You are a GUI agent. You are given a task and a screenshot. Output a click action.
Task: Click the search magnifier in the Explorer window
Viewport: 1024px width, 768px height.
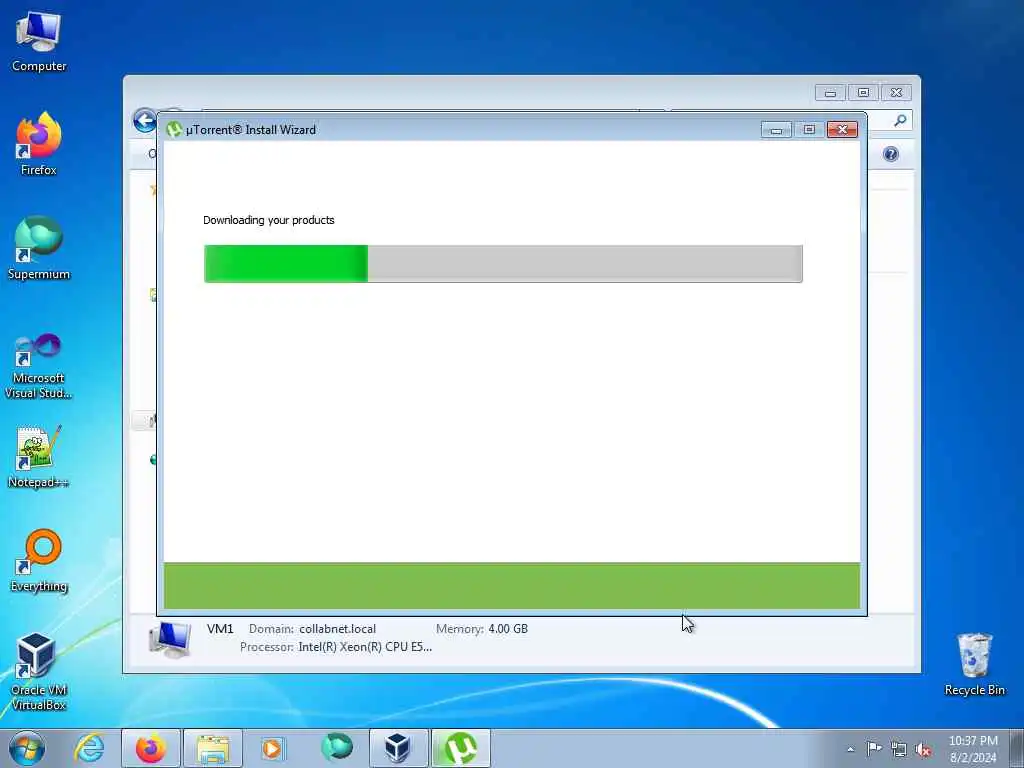coord(900,120)
